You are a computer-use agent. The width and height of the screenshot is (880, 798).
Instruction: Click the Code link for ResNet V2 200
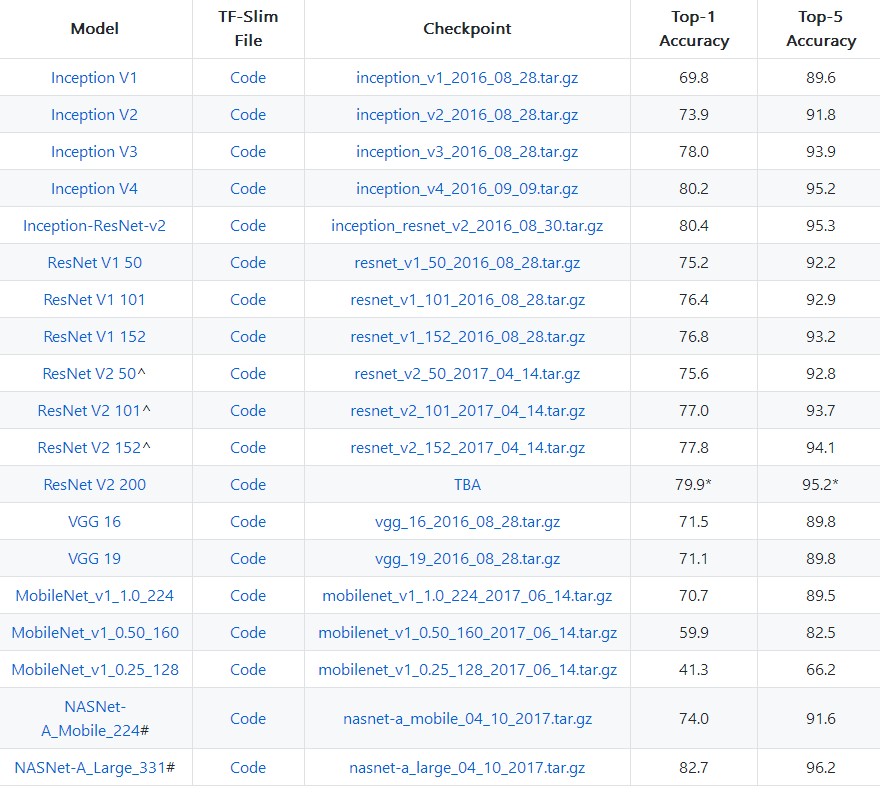coord(248,485)
